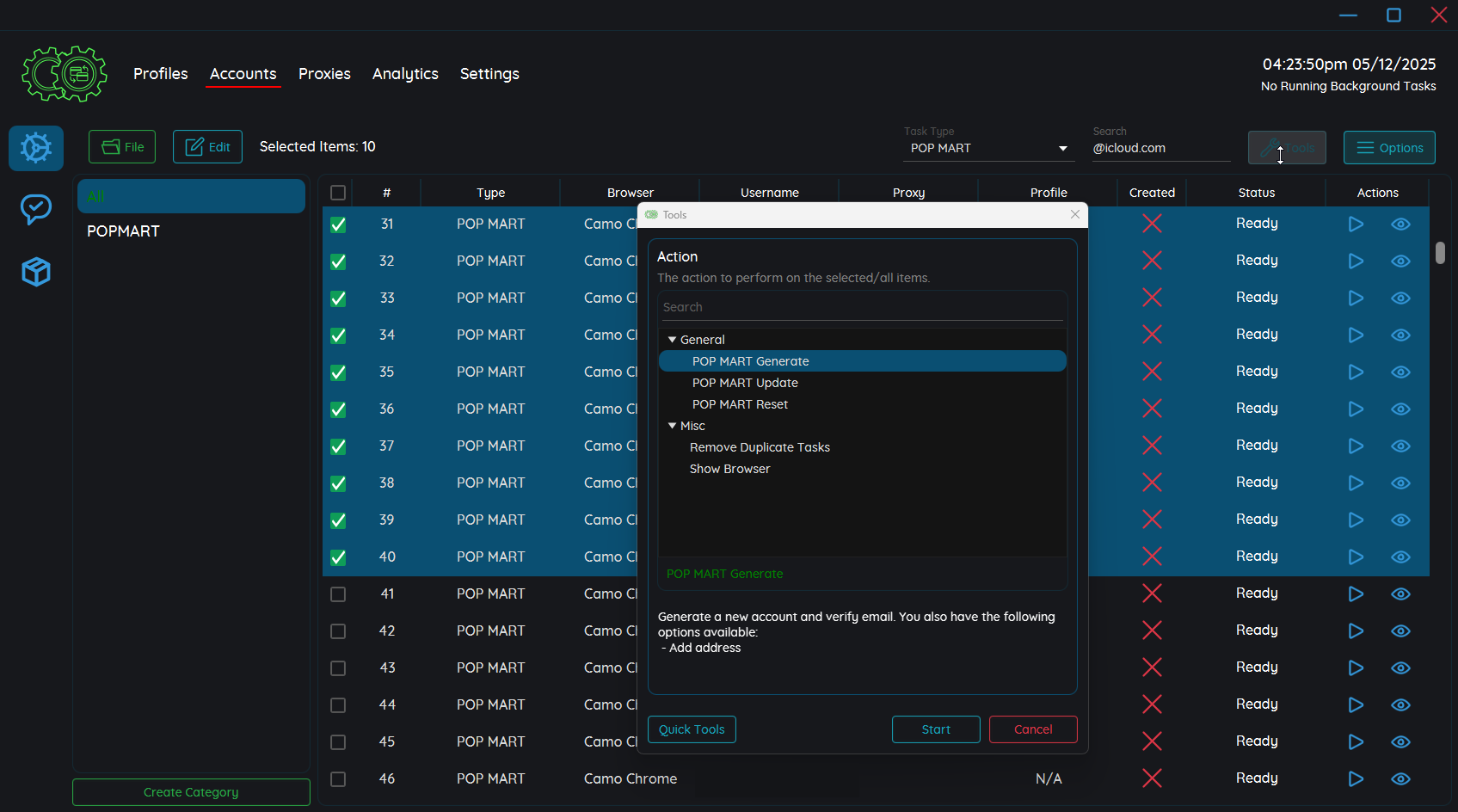Select POP MART Generate action
The image size is (1458, 812).
863,361
